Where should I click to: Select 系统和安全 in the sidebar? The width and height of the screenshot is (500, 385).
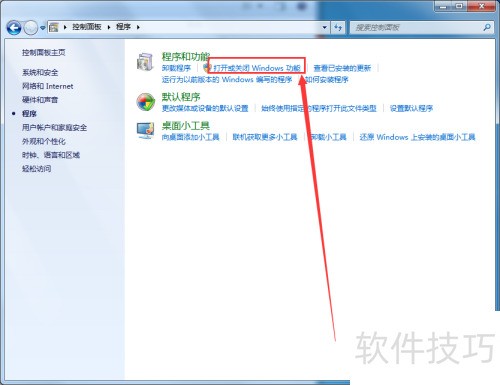click(40, 73)
